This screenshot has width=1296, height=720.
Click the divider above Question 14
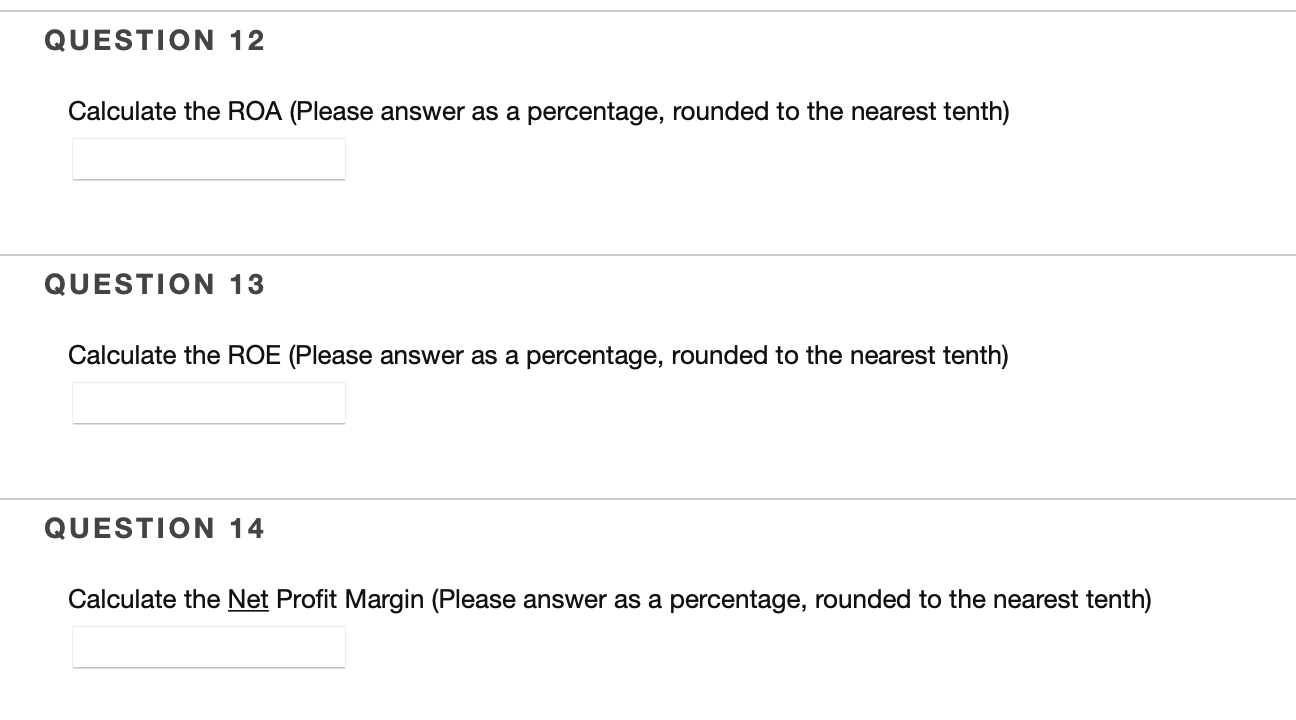[x=648, y=500]
